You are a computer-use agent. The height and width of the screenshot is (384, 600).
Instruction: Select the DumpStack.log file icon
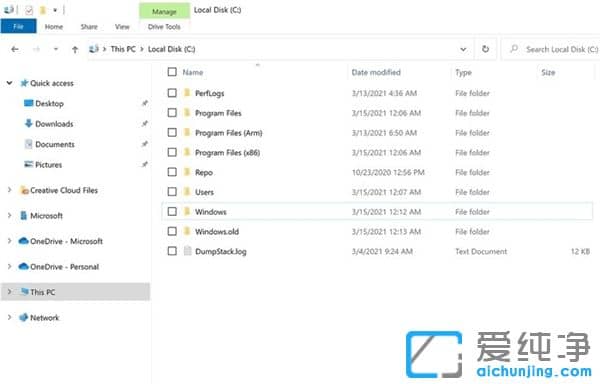(x=187, y=251)
